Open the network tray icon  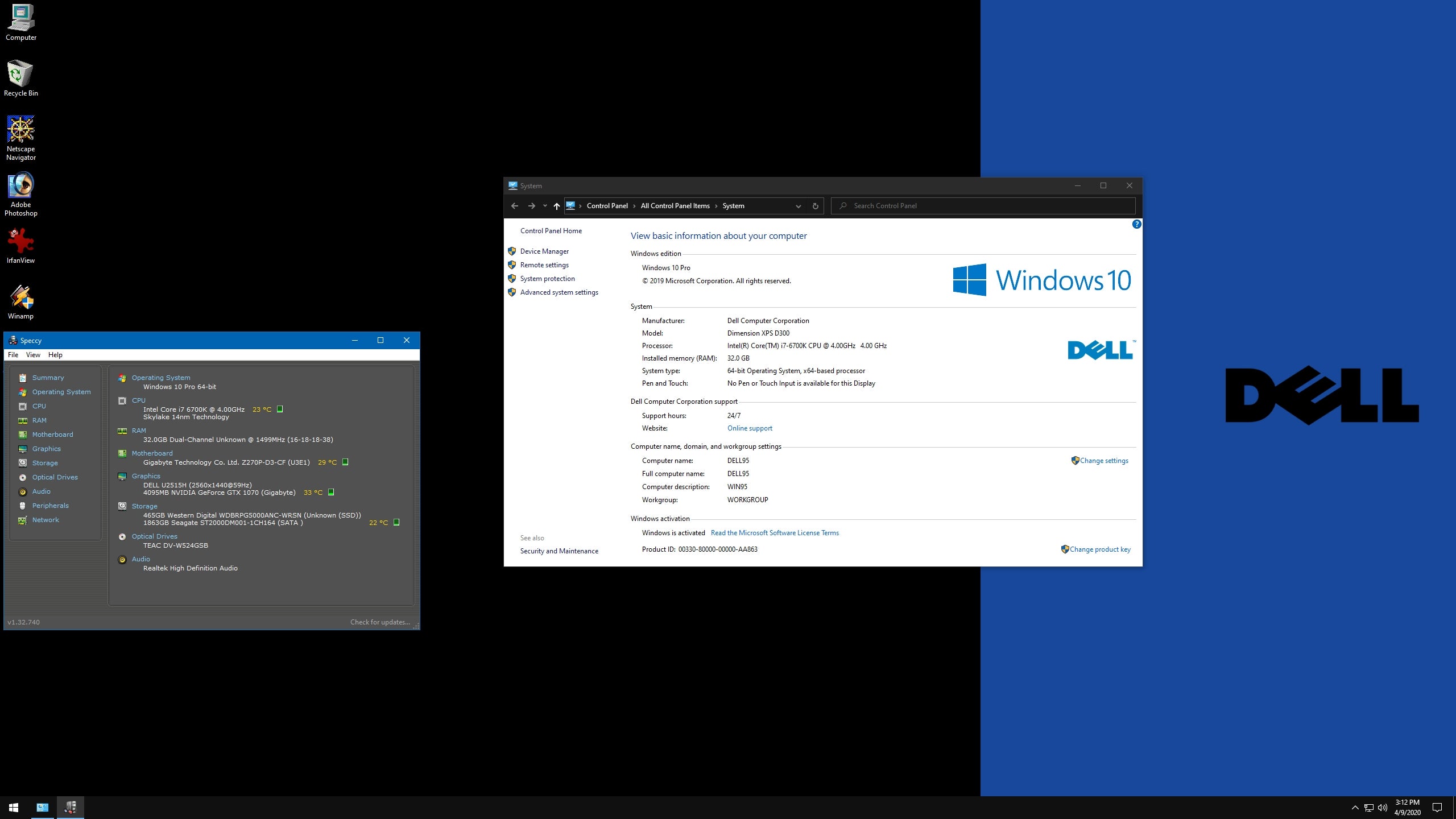coord(1369,808)
